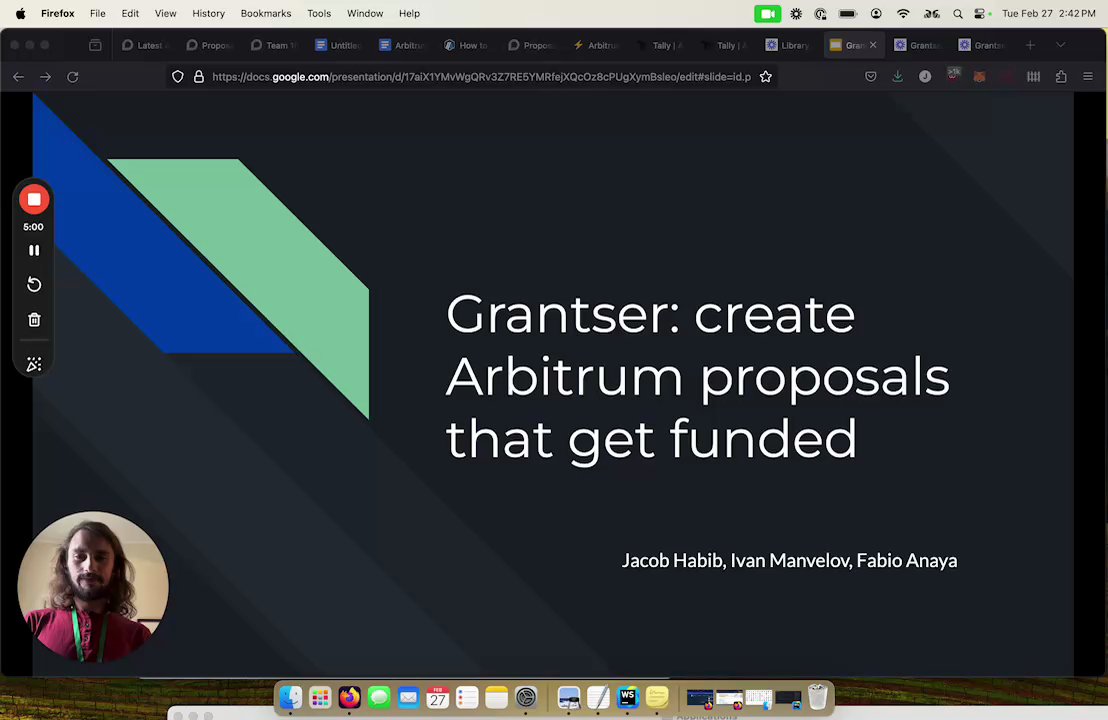Open the Firefox downloads panel
This screenshot has width=1108, height=720.
(x=897, y=76)
